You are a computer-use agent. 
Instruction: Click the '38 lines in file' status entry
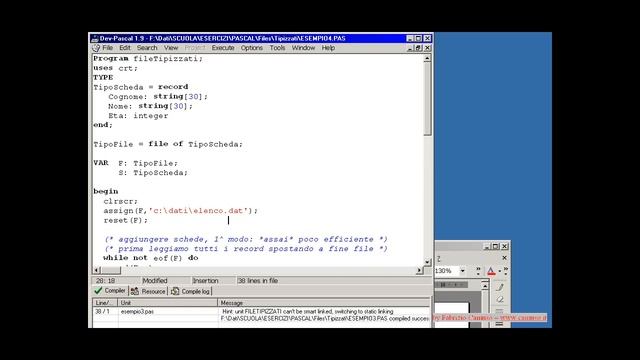(x=258, y=281)
